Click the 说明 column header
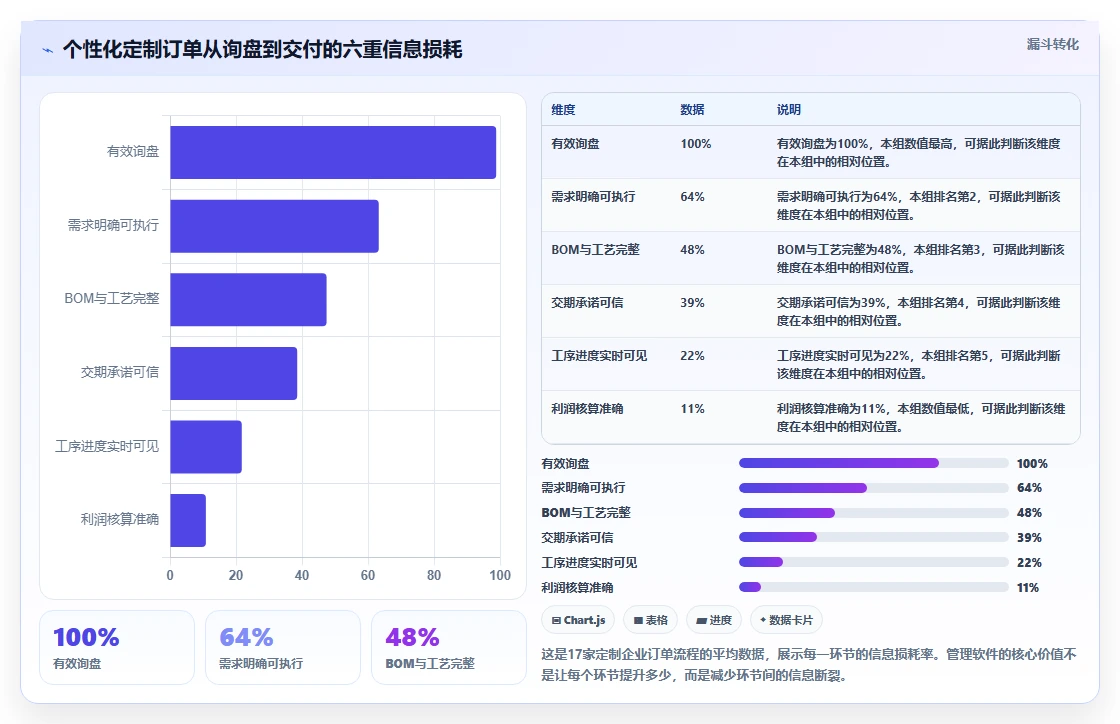 point(789,109)
